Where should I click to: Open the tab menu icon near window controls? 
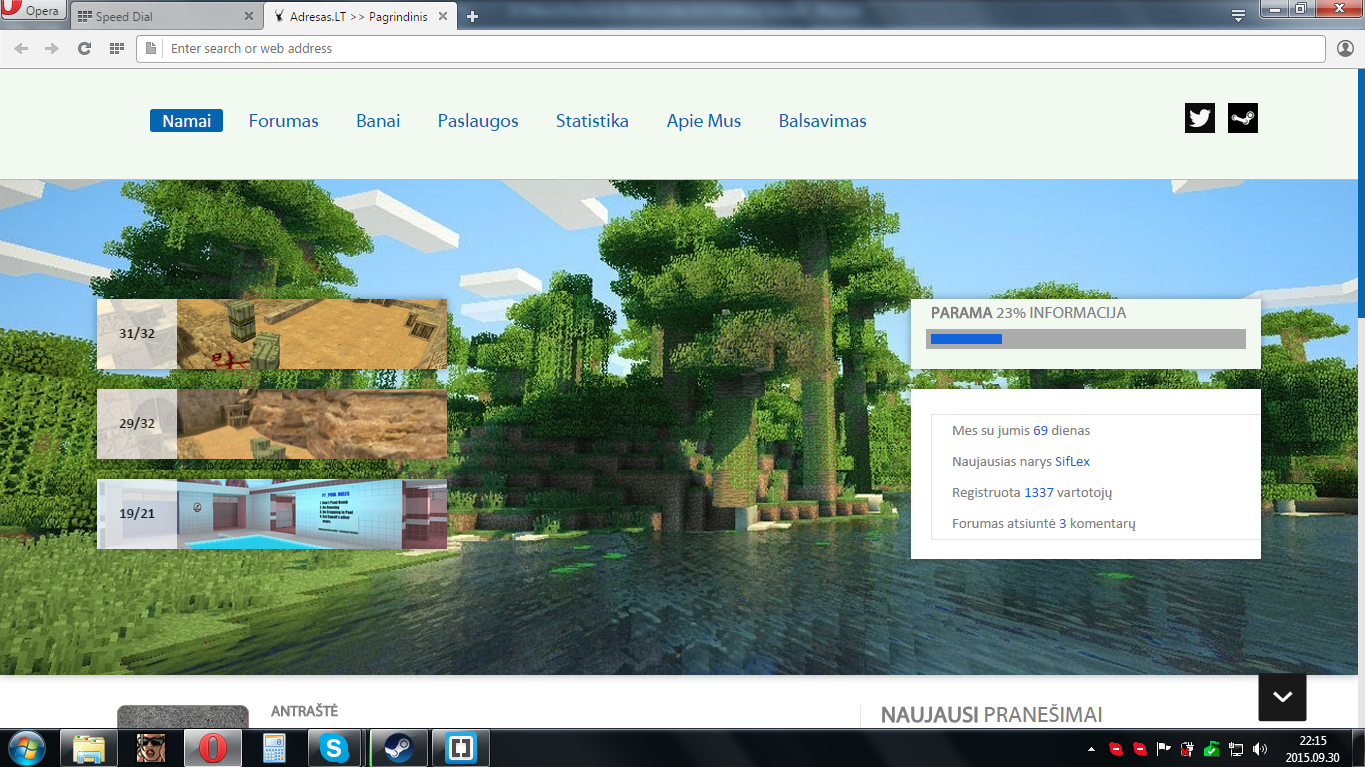(x=1238, y=15)
